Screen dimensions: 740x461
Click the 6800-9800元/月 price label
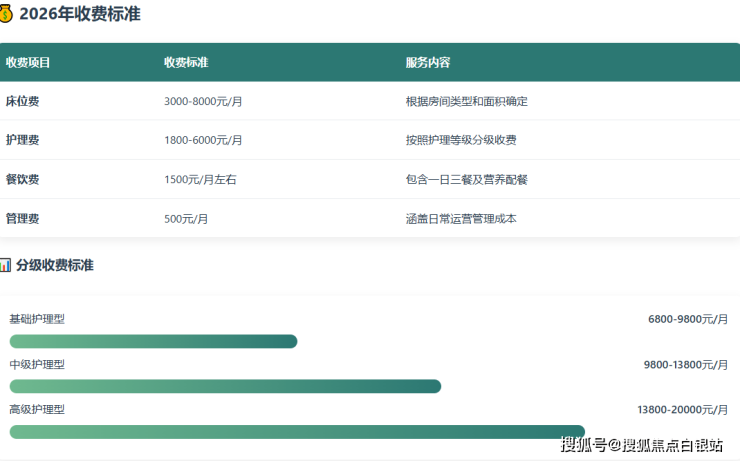[687, 319]
